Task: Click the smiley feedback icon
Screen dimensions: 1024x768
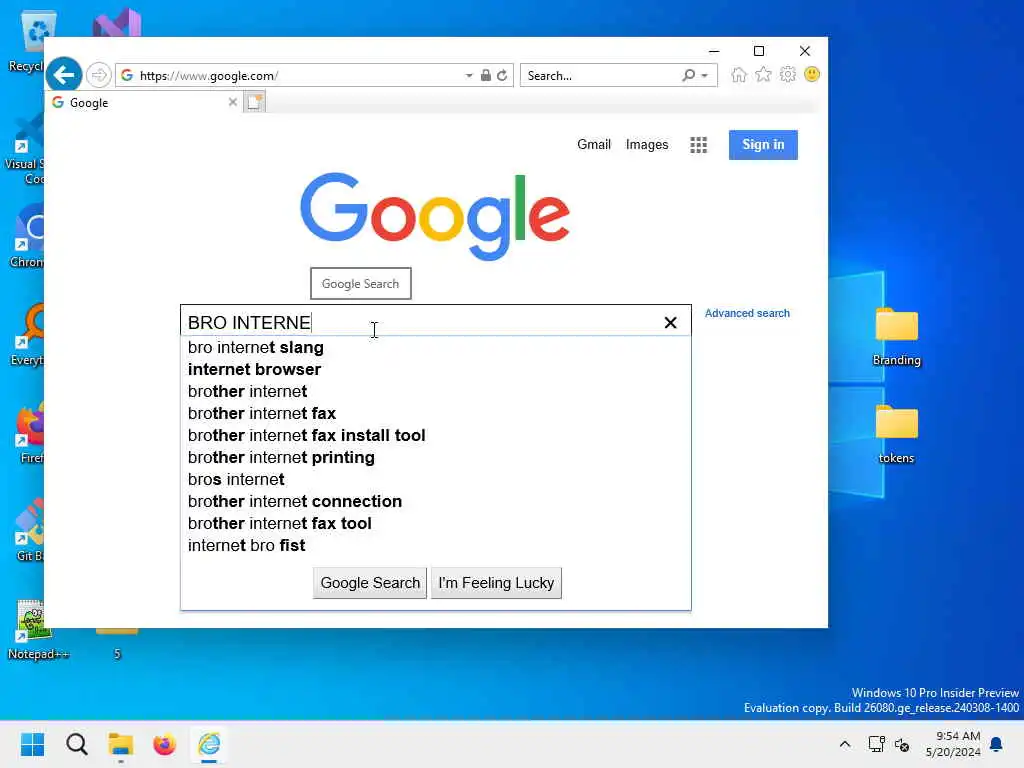Action: (812, 74)
